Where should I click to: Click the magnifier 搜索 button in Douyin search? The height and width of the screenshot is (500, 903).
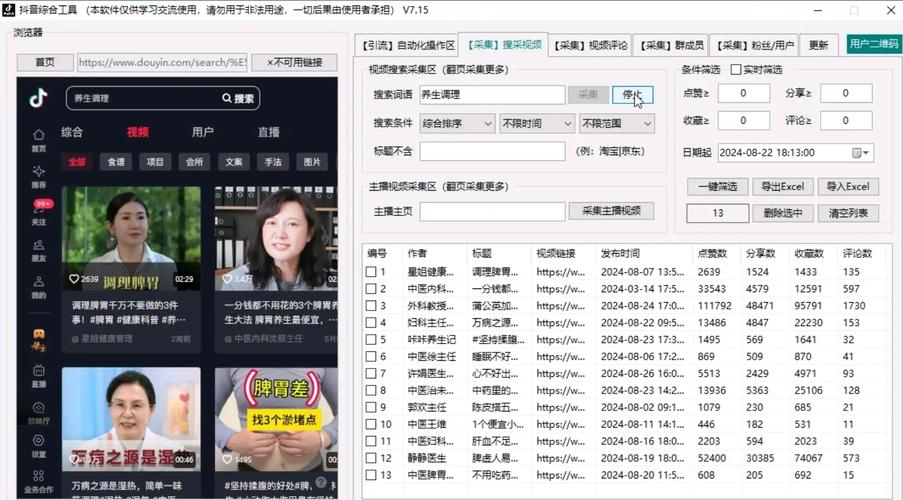[238, 99]
